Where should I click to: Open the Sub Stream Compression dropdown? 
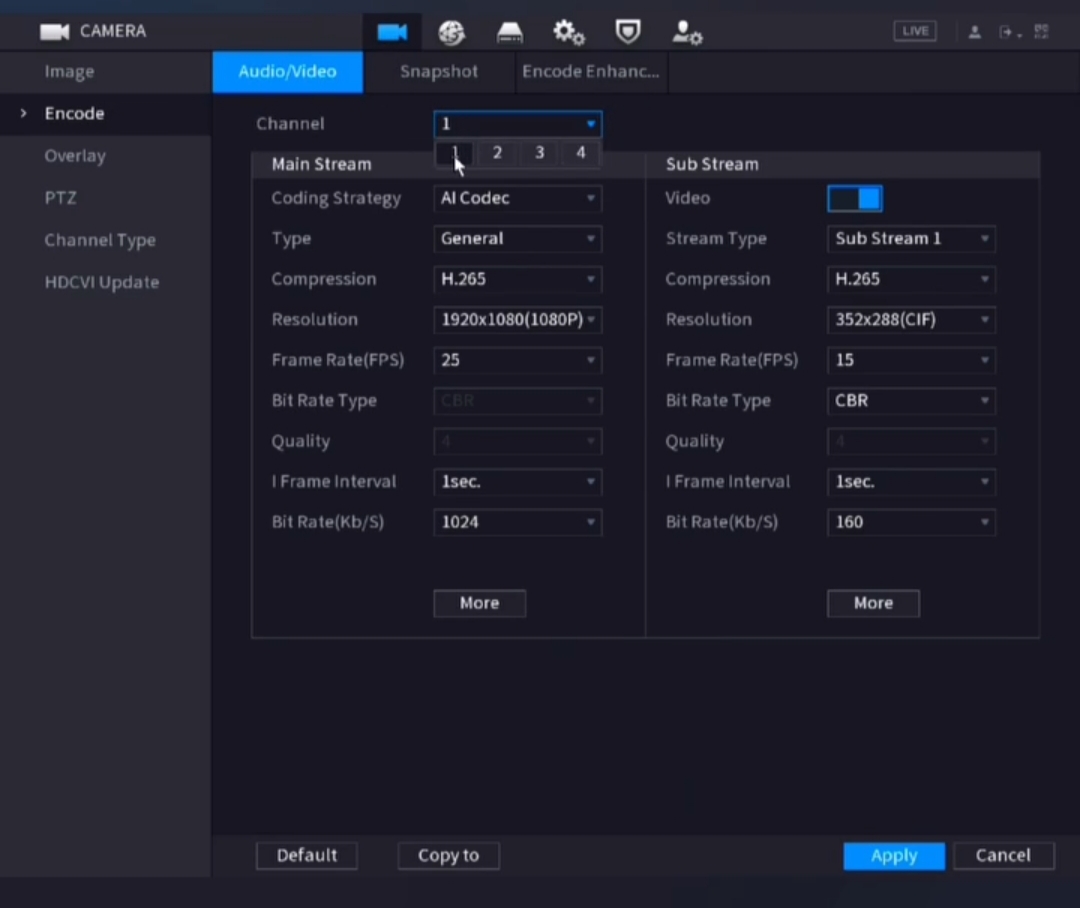coord(911,279)
